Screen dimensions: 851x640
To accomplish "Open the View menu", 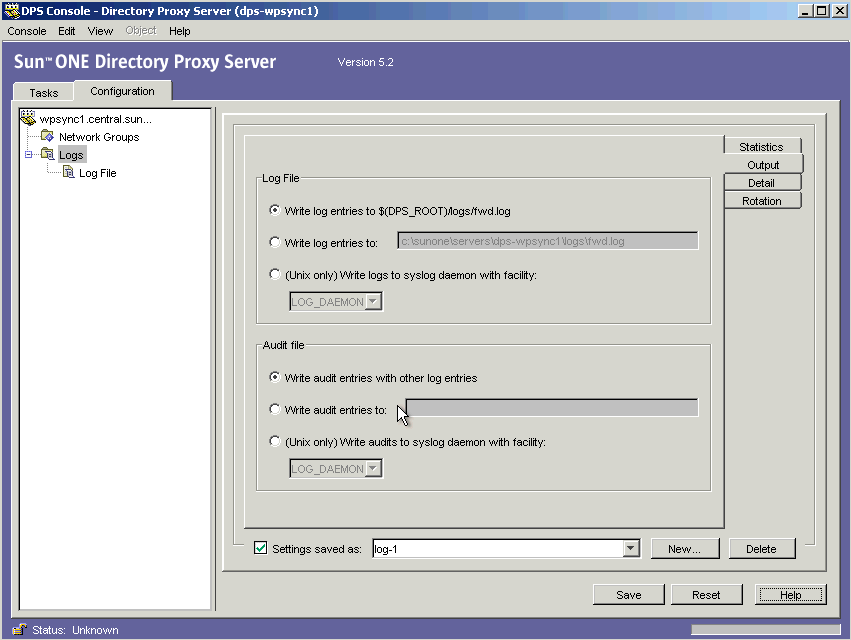I will click(x=100, y=31).
